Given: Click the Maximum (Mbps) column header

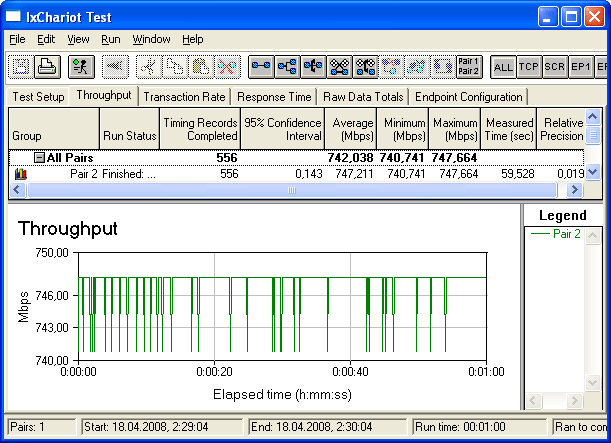Looking at the screenshot, I should pyautogui.click(x=455, y=129).
